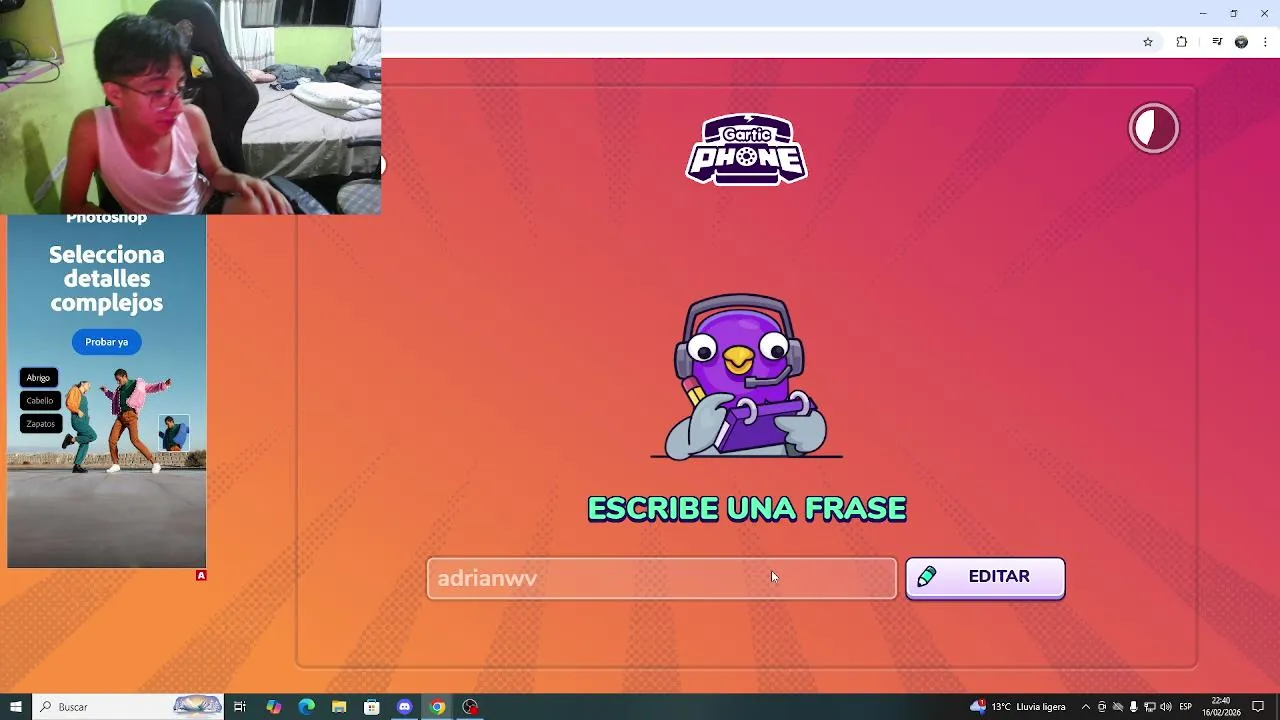Click the crossed-out cloud tray icon
The height and width of the screenshot is (720, 1280).
[1118, 707]
